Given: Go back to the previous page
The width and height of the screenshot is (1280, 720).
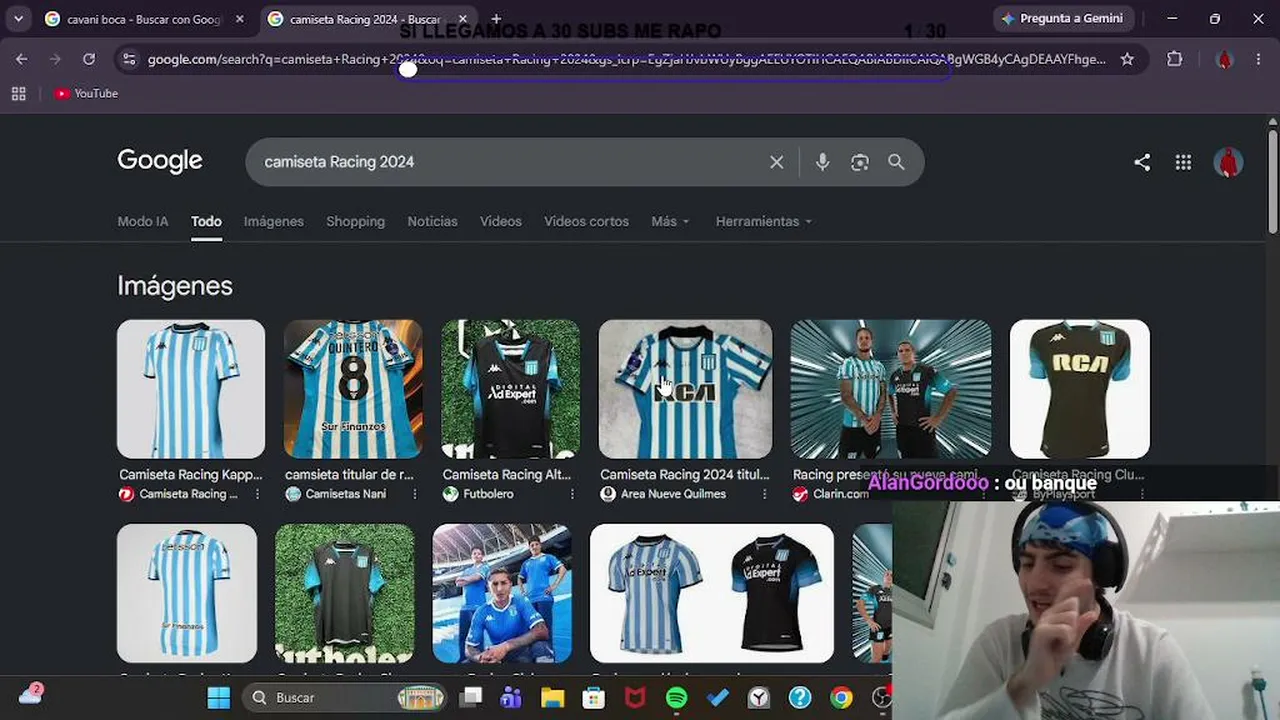Looking at the screenshot, I should pyautogui.click(x=22, y=59).
